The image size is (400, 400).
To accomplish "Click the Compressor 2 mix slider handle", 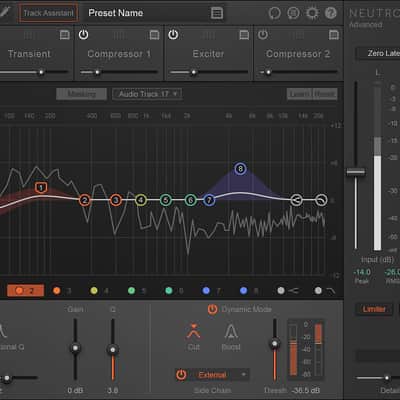I will [268, 72].
